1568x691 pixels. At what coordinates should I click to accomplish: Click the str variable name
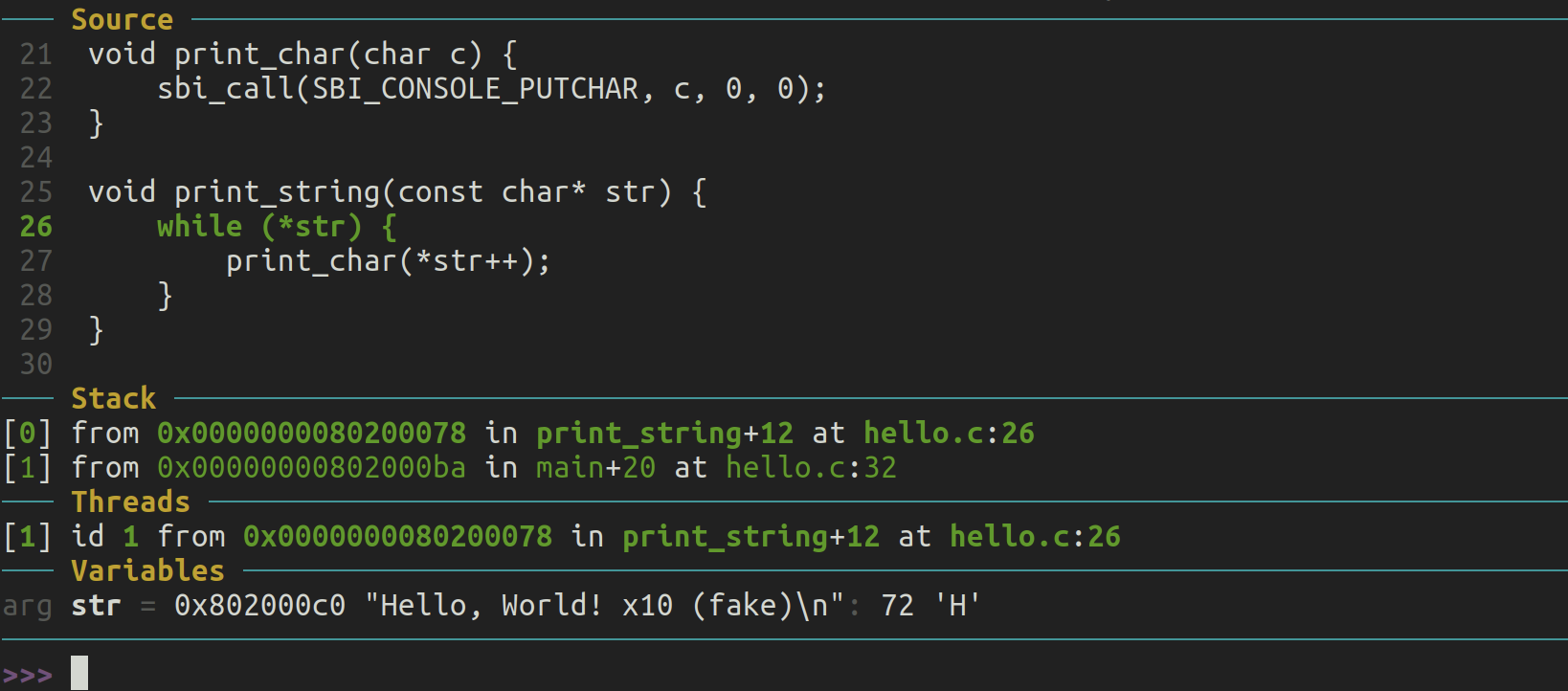(x=97, y=606)
